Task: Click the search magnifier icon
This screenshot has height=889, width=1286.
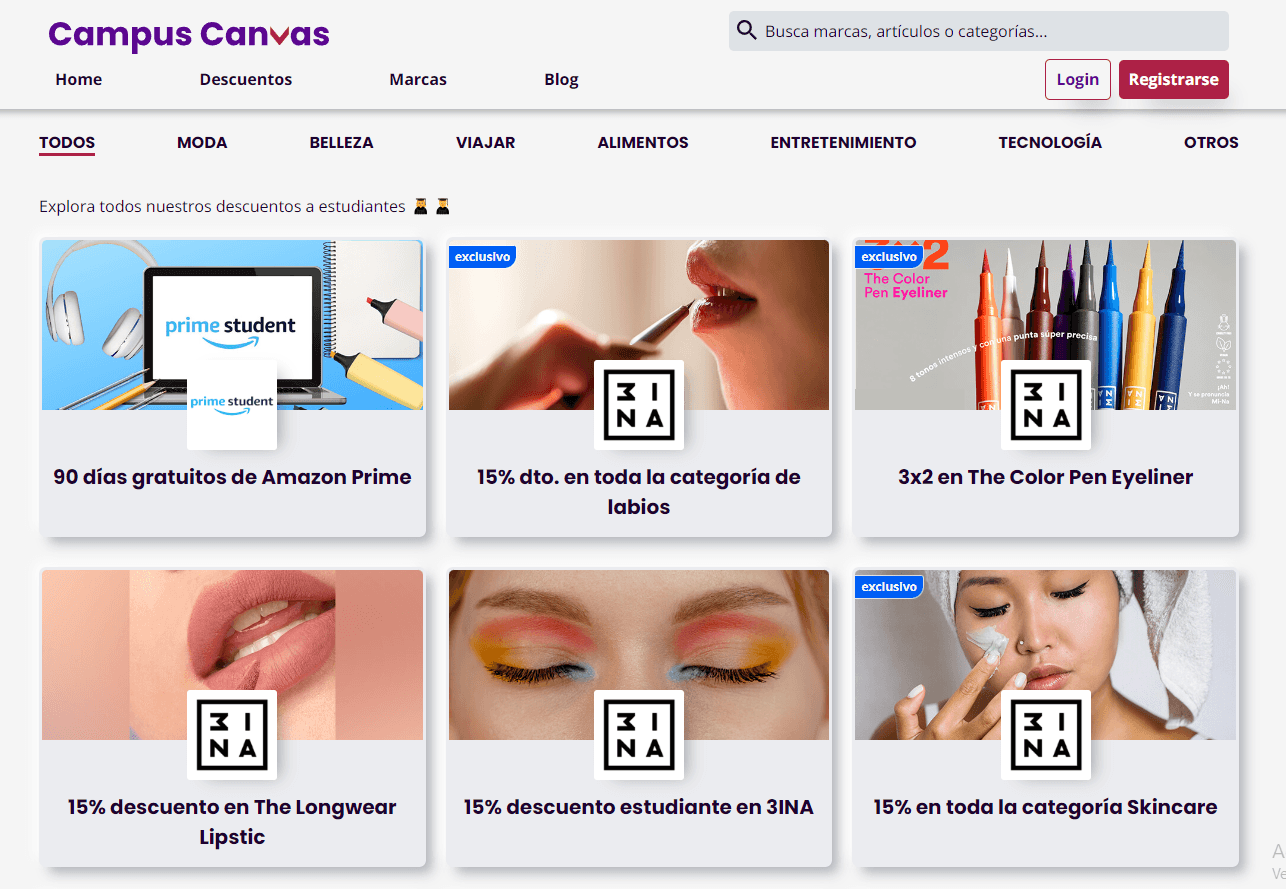Action: coord(746,30)
